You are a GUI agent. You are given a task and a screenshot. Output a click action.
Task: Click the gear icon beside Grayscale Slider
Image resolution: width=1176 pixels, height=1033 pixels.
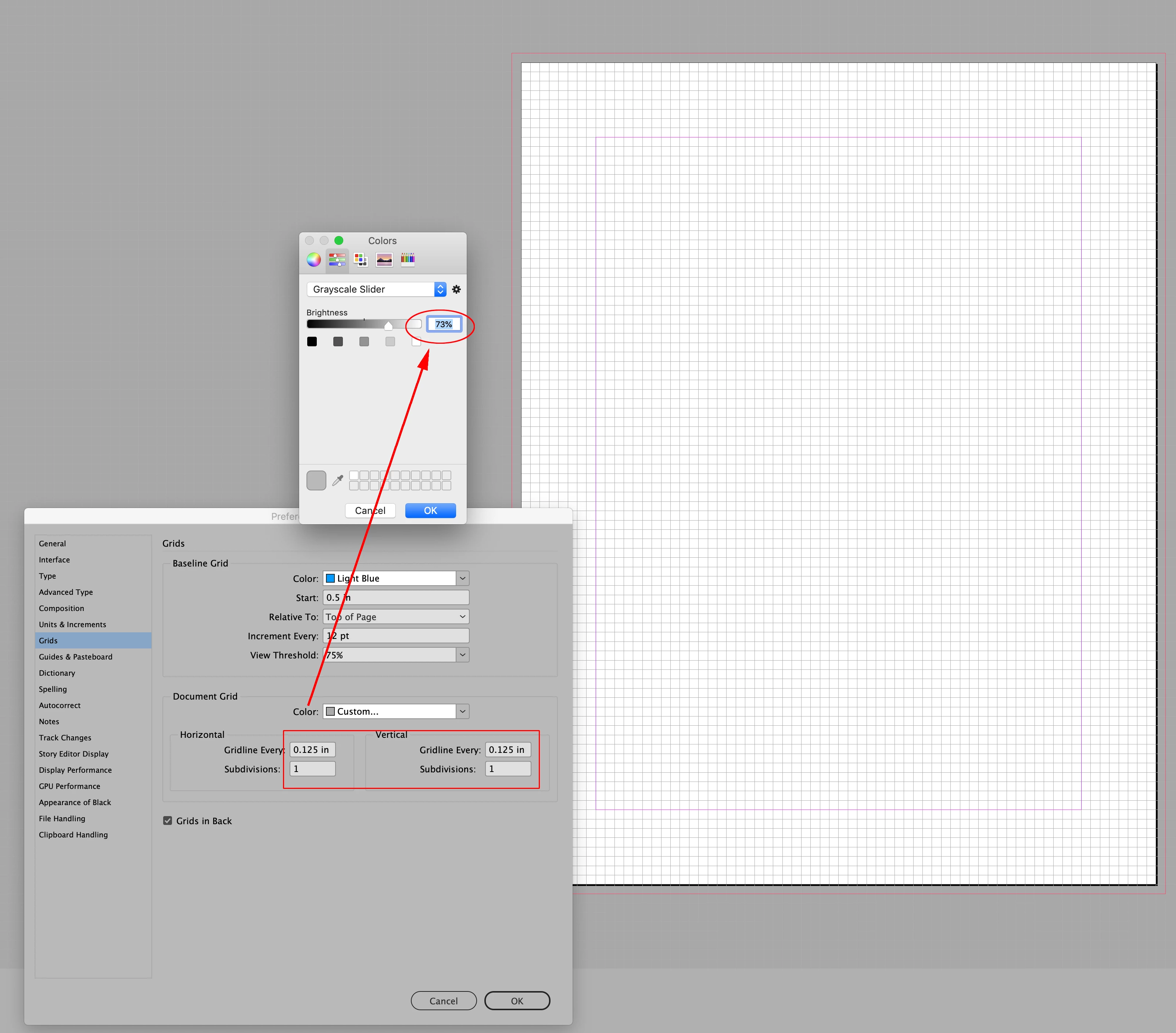click(456, 289)
